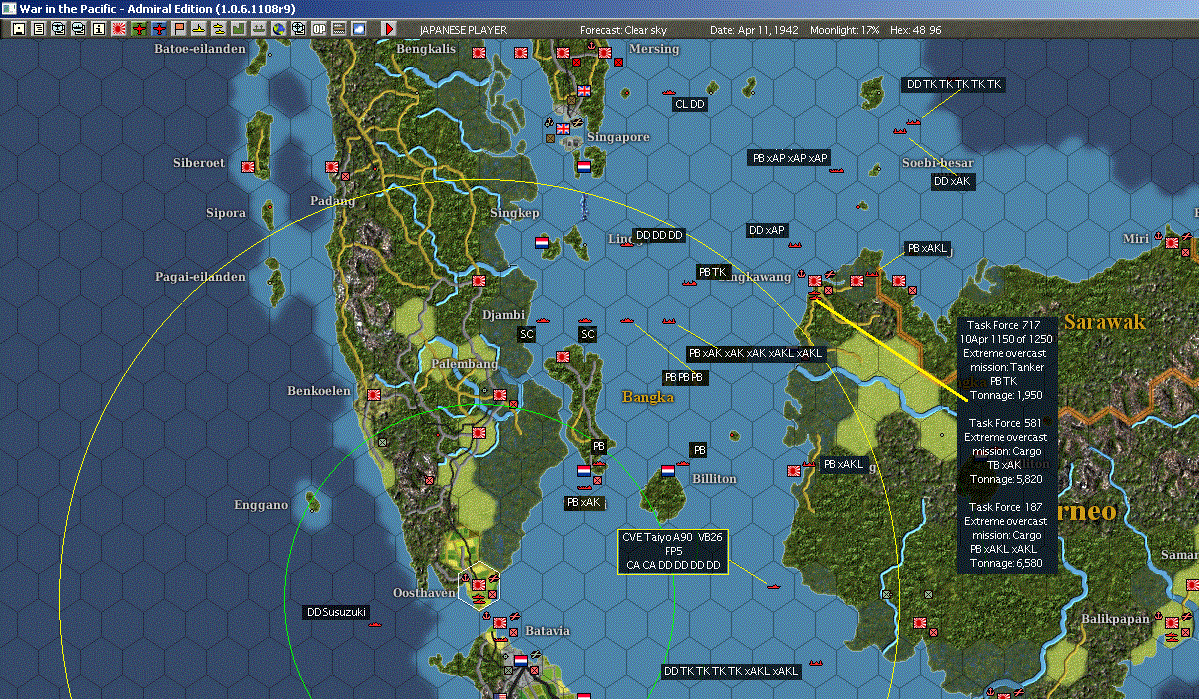The height and width of the screenshot is (699, 1199).
Task: Click the red ship icon near DD Susuzuki
Action: pos(375,625)
